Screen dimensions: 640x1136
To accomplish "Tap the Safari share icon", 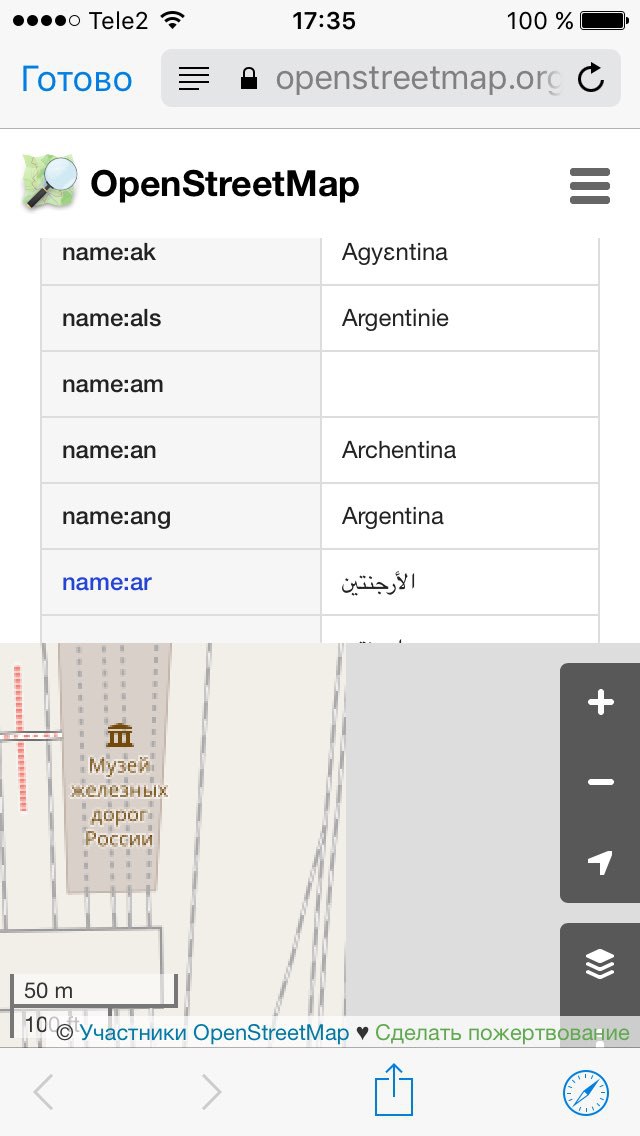I will coord(394,1091).
